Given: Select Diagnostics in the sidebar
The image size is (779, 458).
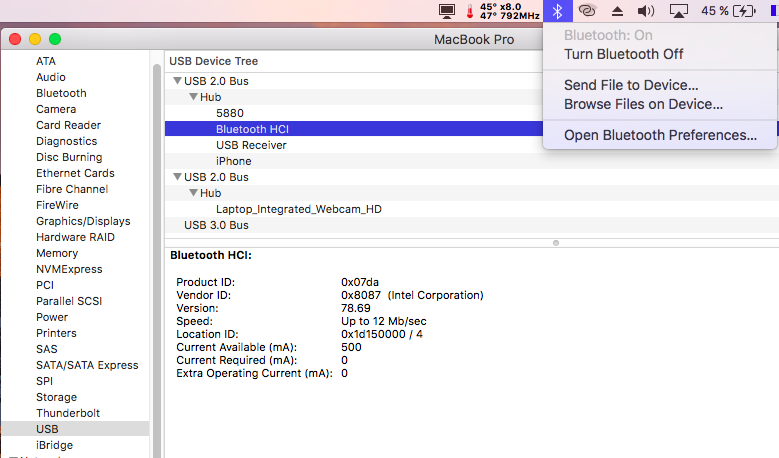Looking at the screenshot, I should point(67,141).
